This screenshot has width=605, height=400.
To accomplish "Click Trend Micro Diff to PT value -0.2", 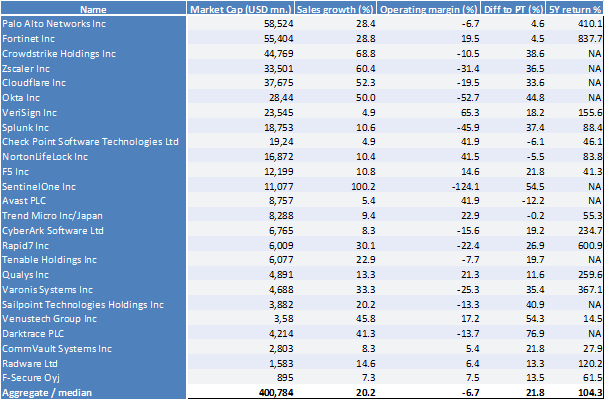I will pyautogui.click(x=535, y=216).
